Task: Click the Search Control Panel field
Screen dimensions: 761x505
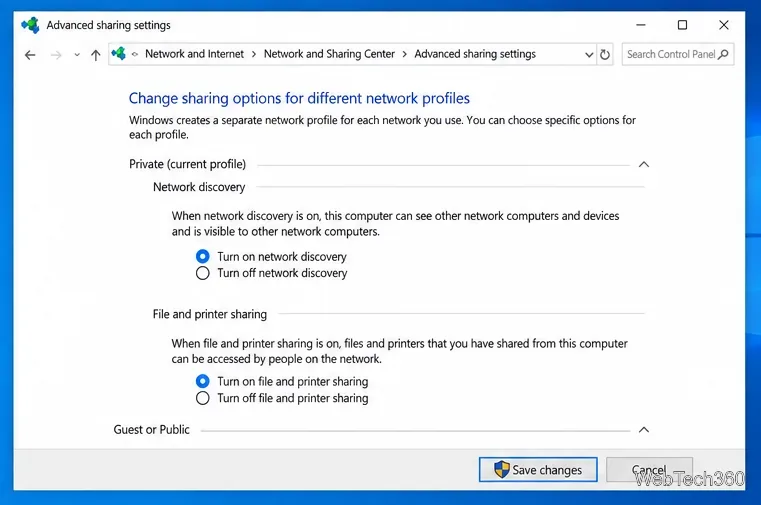Action: [678, 54]
